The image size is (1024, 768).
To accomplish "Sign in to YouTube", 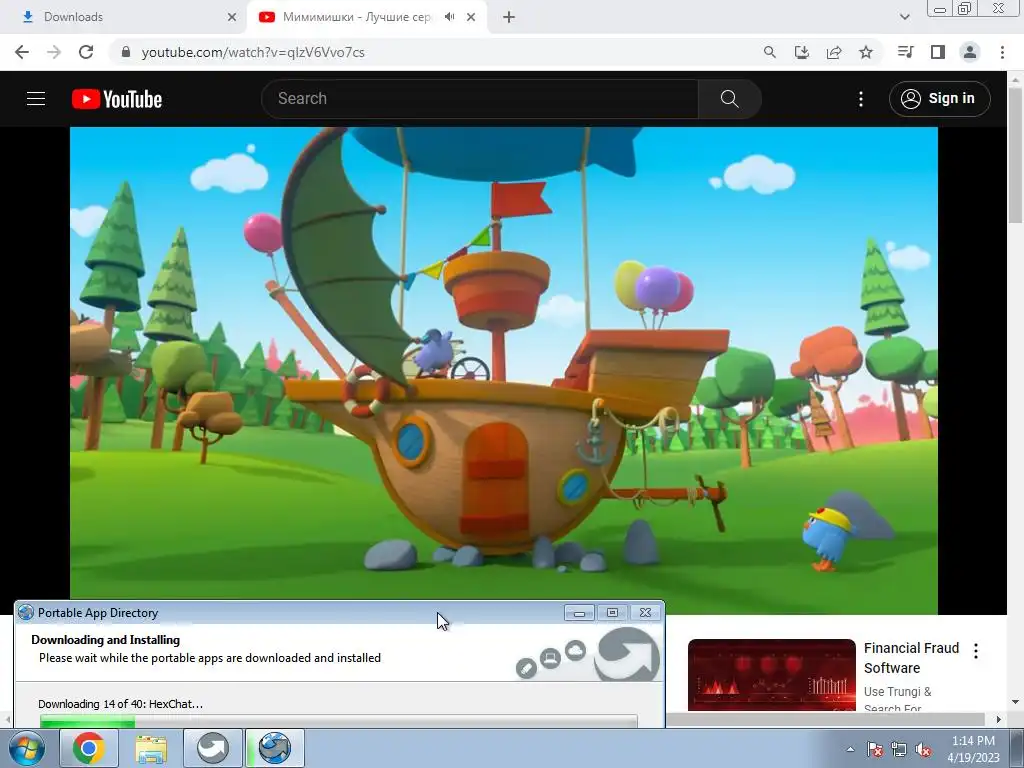I will click(x=939, y=99).
